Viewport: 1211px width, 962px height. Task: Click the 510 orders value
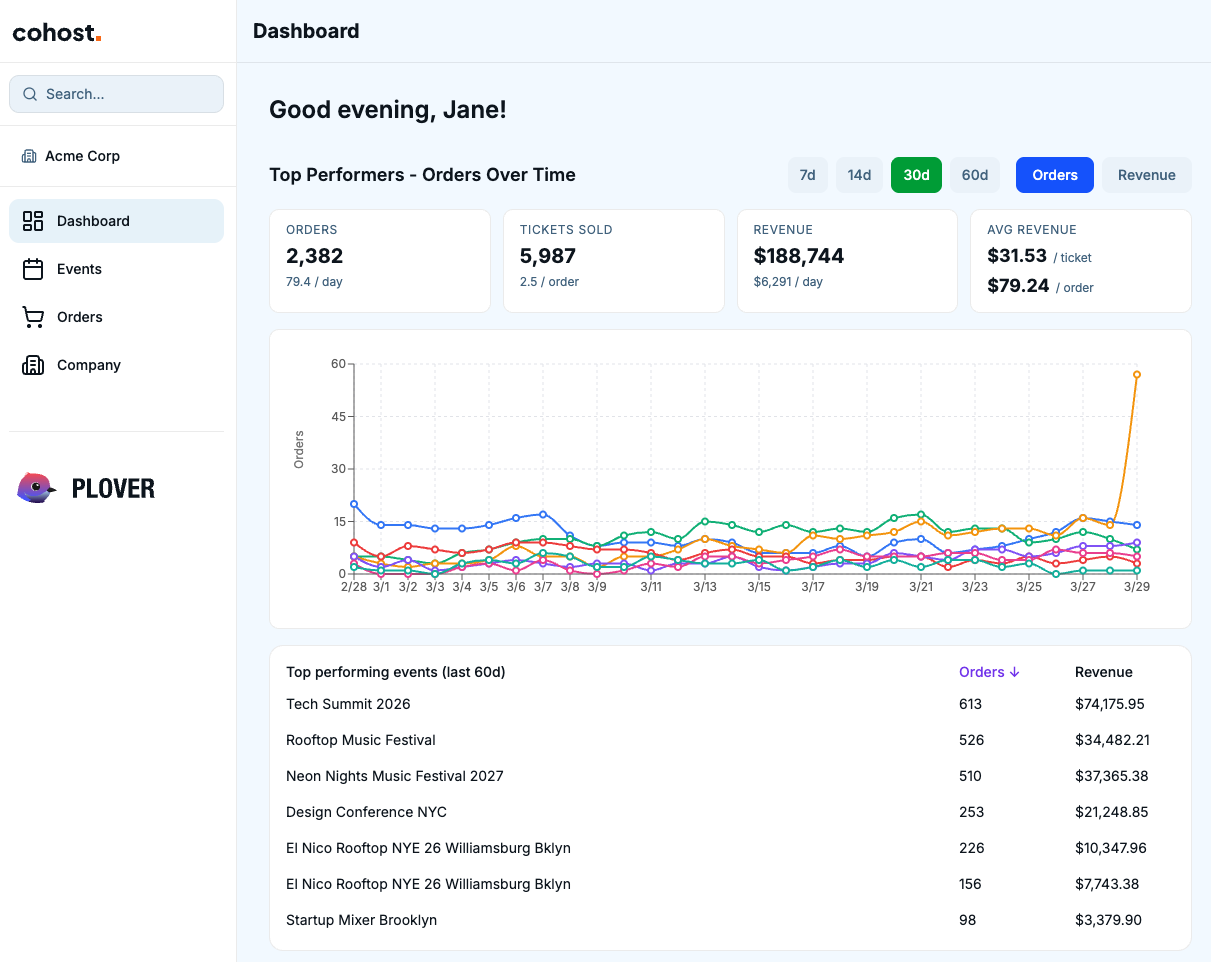[x=970, y=776]
